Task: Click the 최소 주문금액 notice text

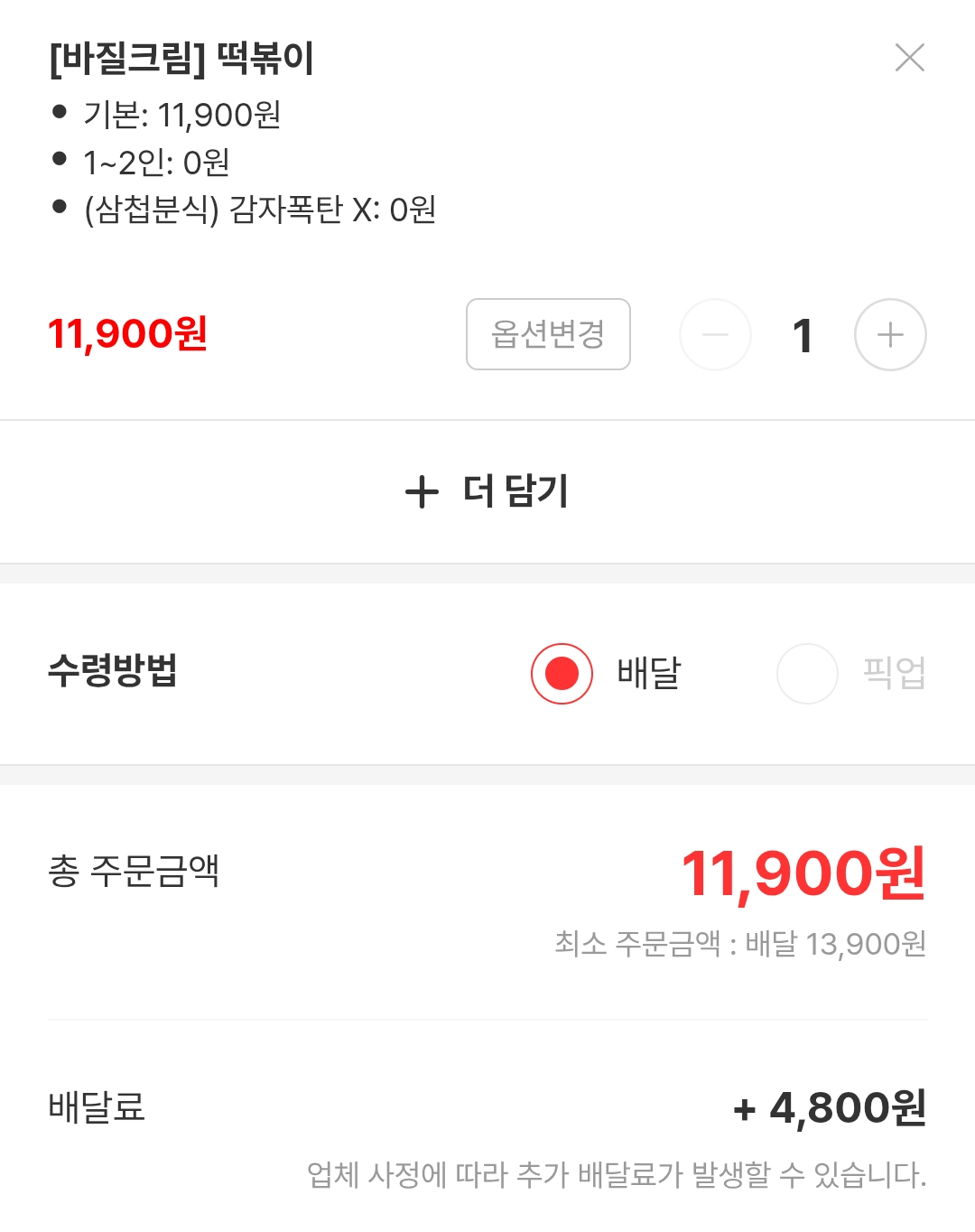Action: pos(740,944)
